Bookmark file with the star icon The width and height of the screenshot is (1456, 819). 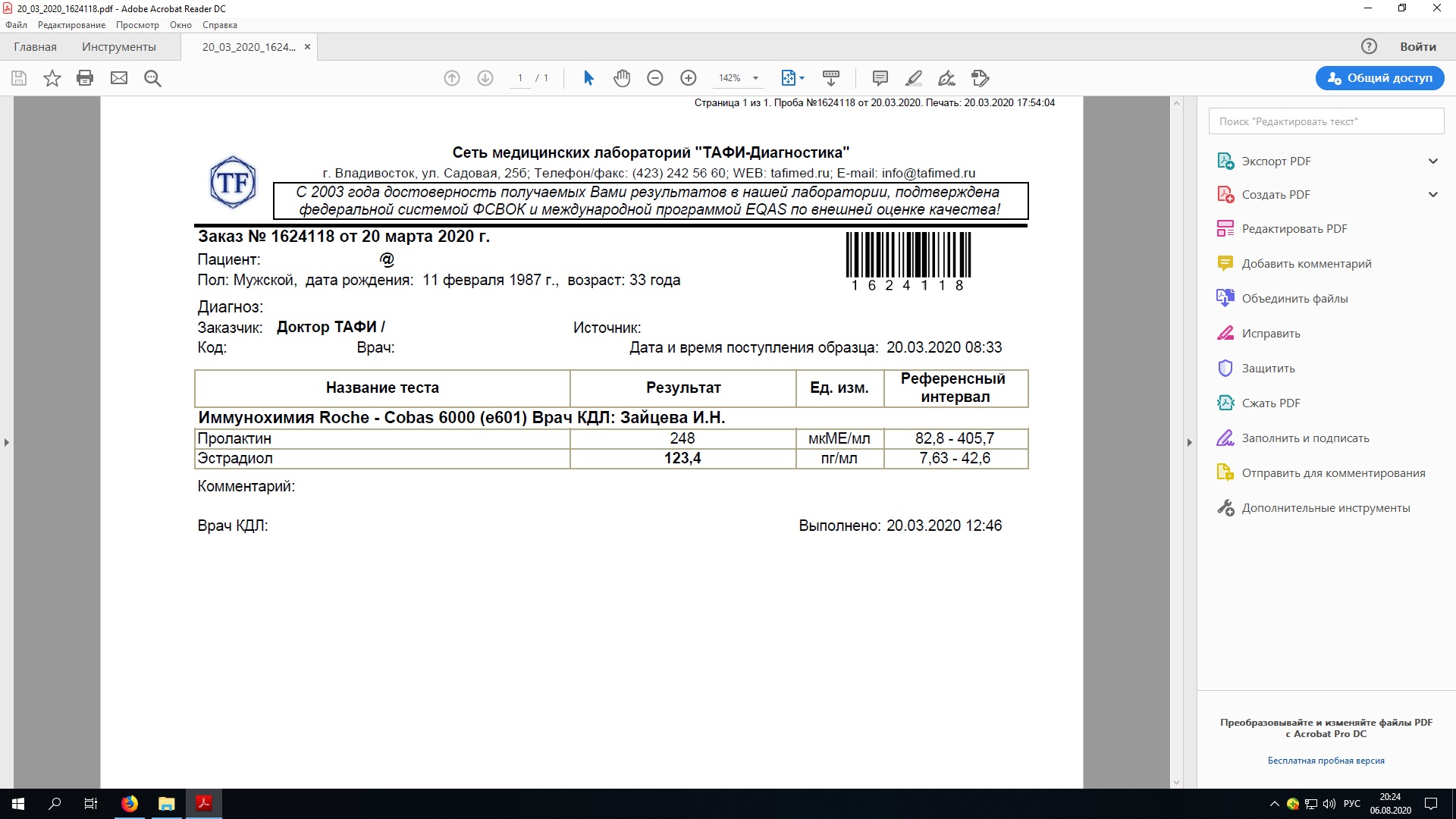point(52,78)
